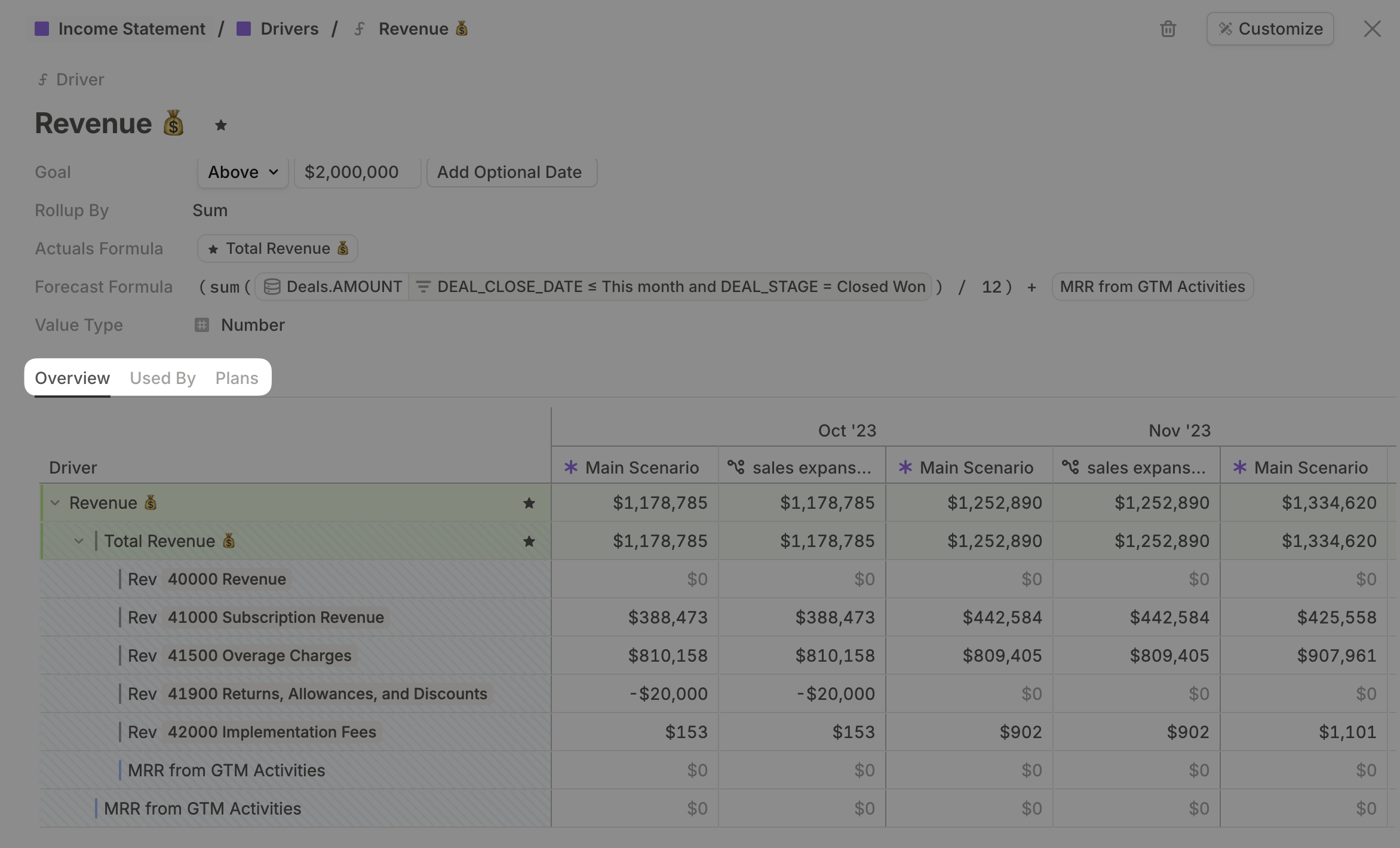Toggle star on Revenue table row
The width and height of the screenshot is (1400, 848).
coord(529,503)
